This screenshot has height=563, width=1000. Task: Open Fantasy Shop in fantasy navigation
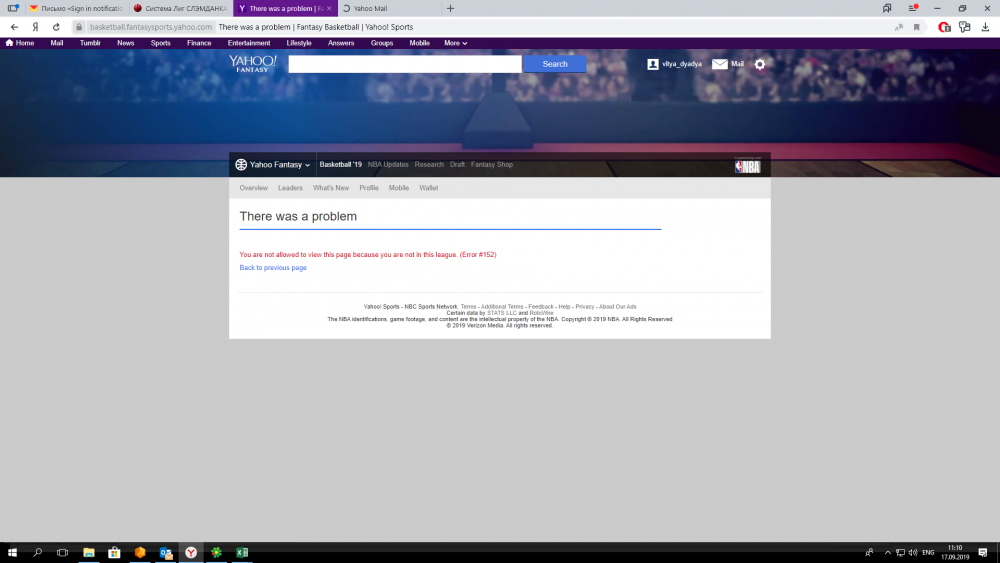(492, 165)
